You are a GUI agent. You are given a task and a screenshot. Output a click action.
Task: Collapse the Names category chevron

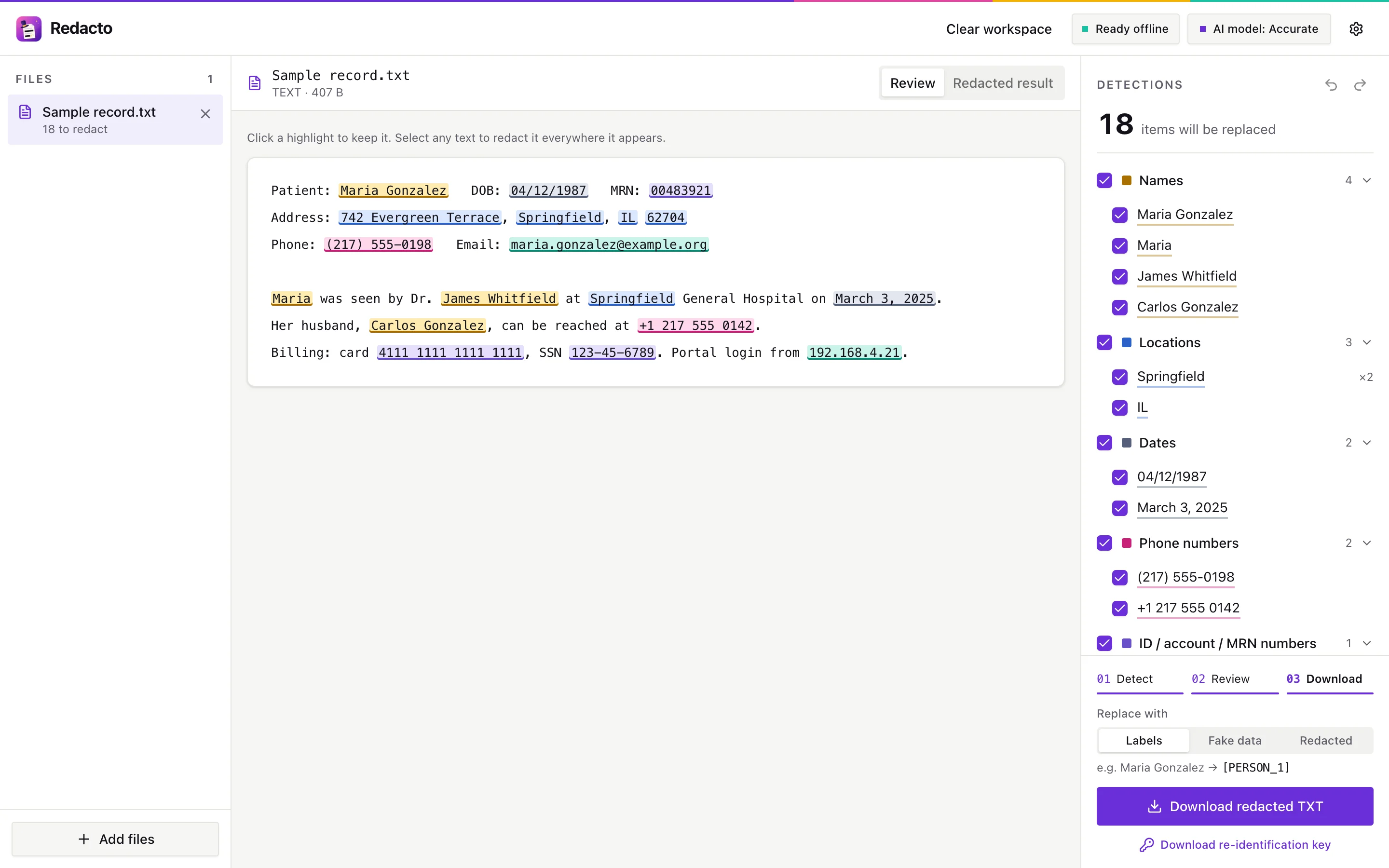point(1367,180)
